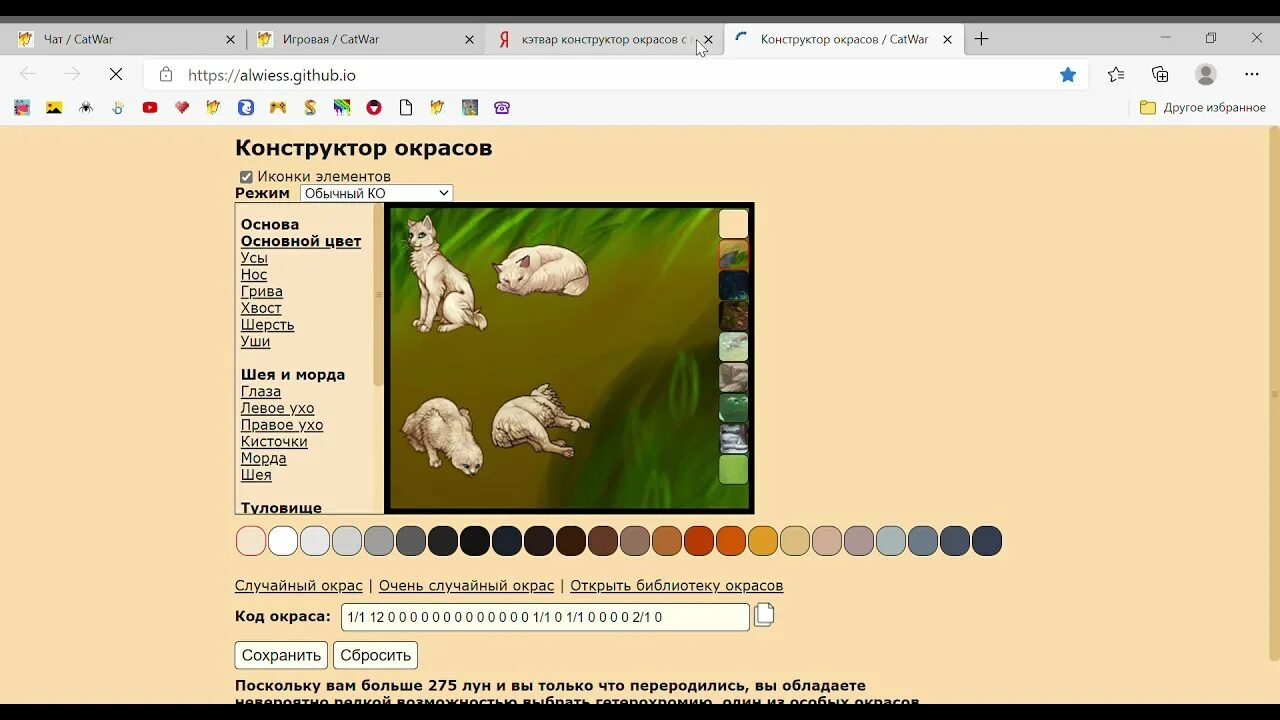
Task: Choose the plain beige background thumbnail
Action: point(733,224)
